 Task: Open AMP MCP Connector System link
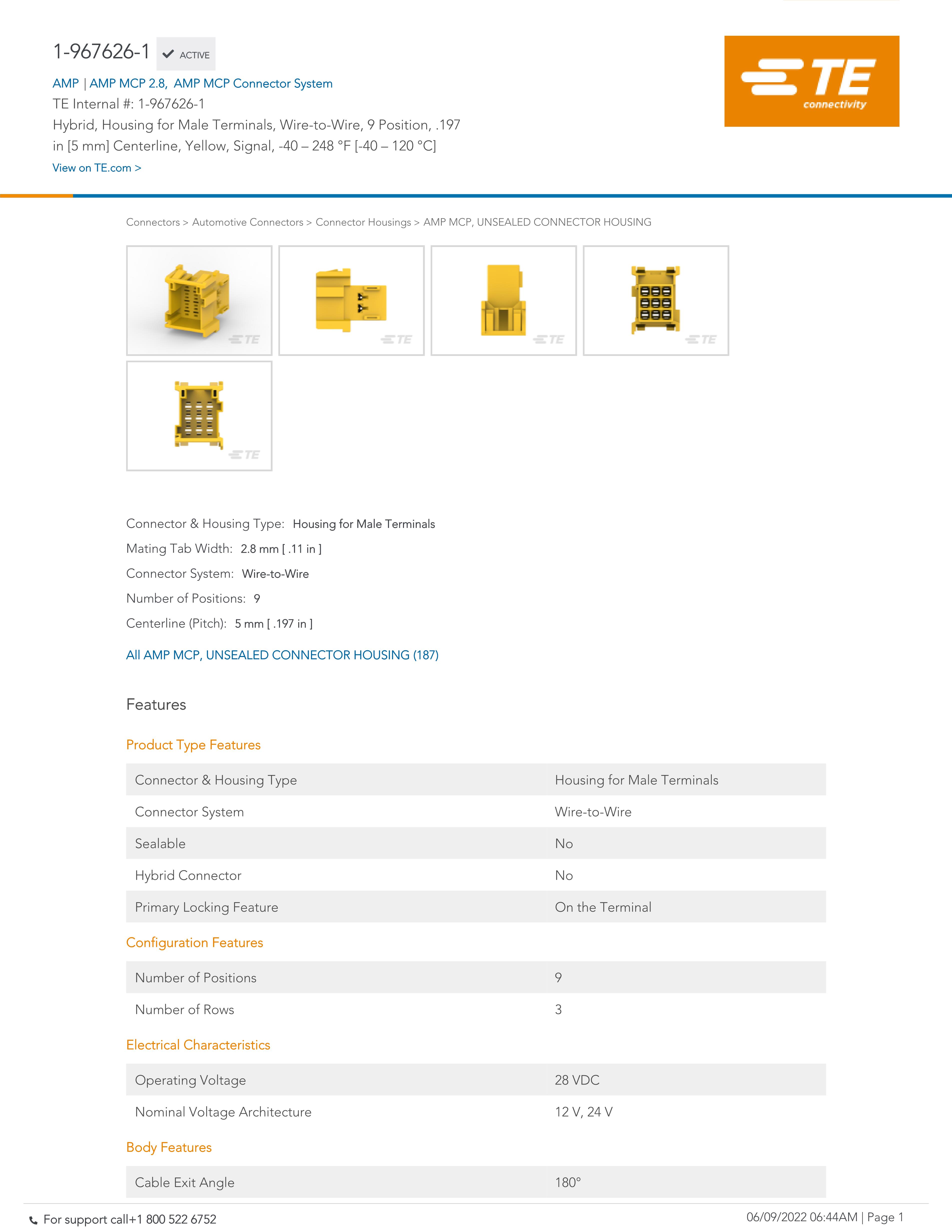pyautogui.click(x=253, y=83)
